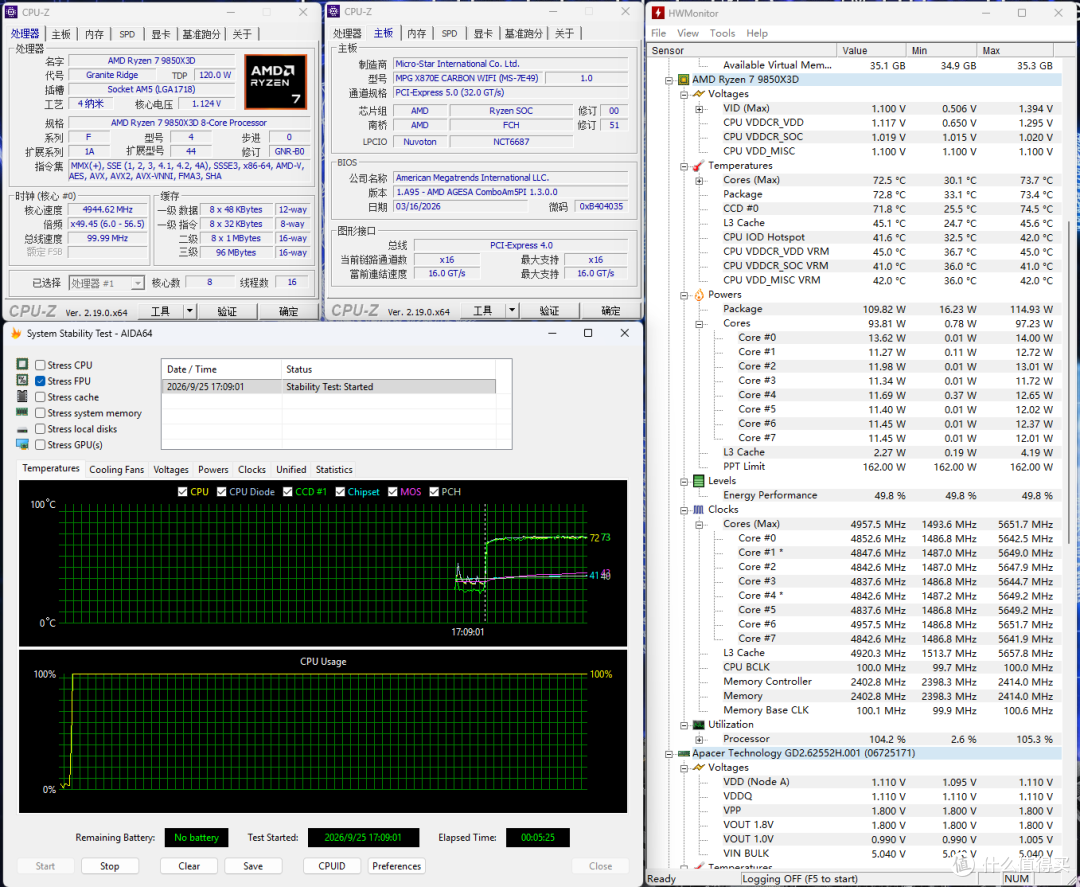Click the memory module icon beside Stress system memory

coord(22,413)
